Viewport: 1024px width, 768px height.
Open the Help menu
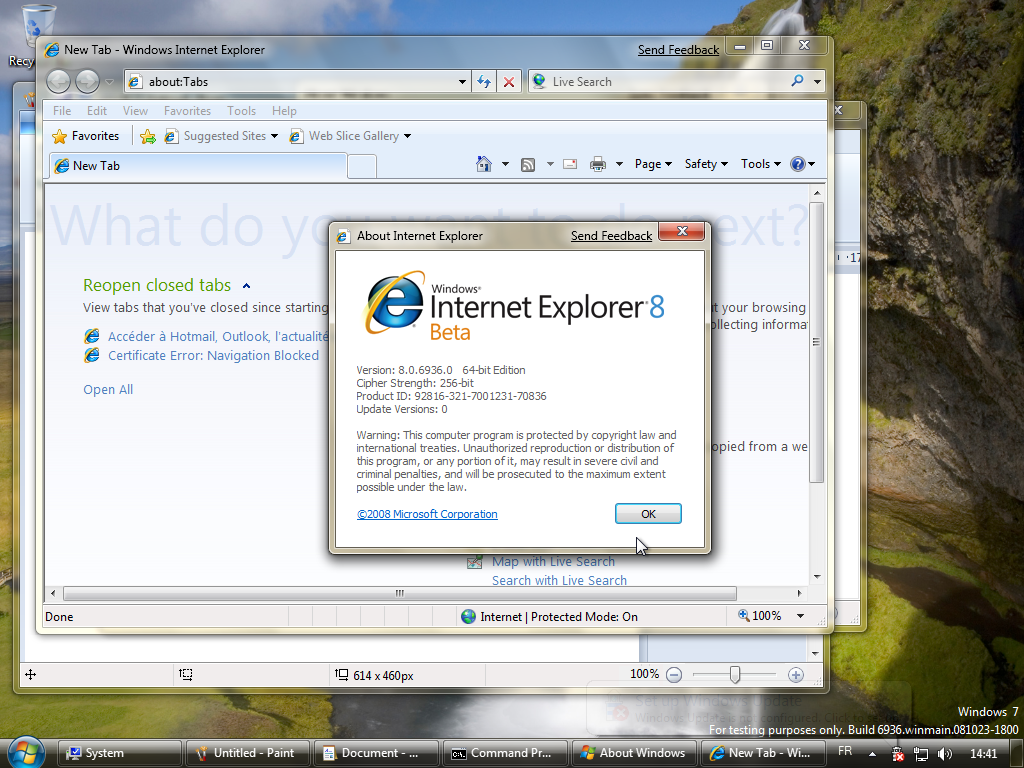(x=284, y=110)
